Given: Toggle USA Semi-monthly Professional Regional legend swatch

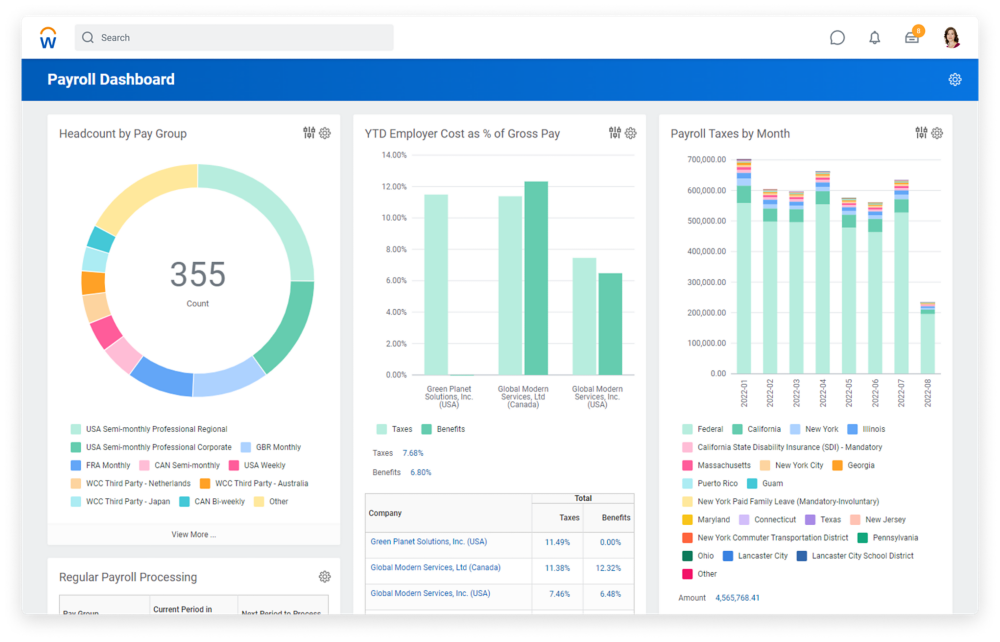Looking at the screenshot, I should [76, 429].
